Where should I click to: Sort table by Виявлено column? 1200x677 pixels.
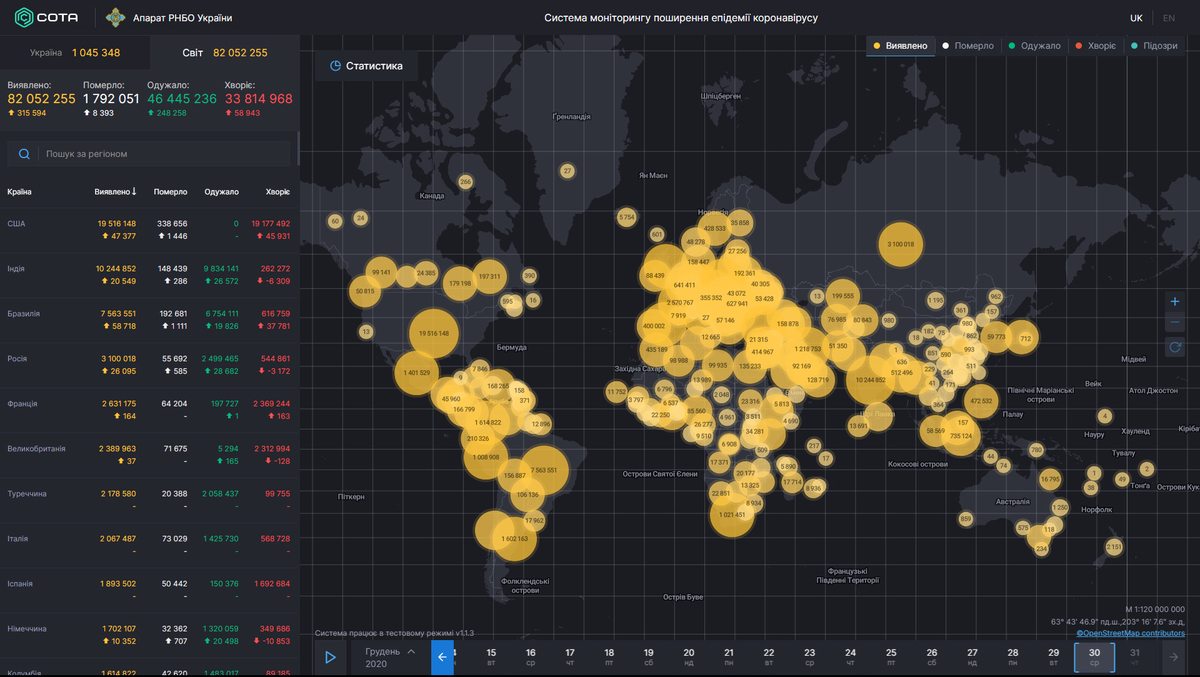tap(116, 191)
